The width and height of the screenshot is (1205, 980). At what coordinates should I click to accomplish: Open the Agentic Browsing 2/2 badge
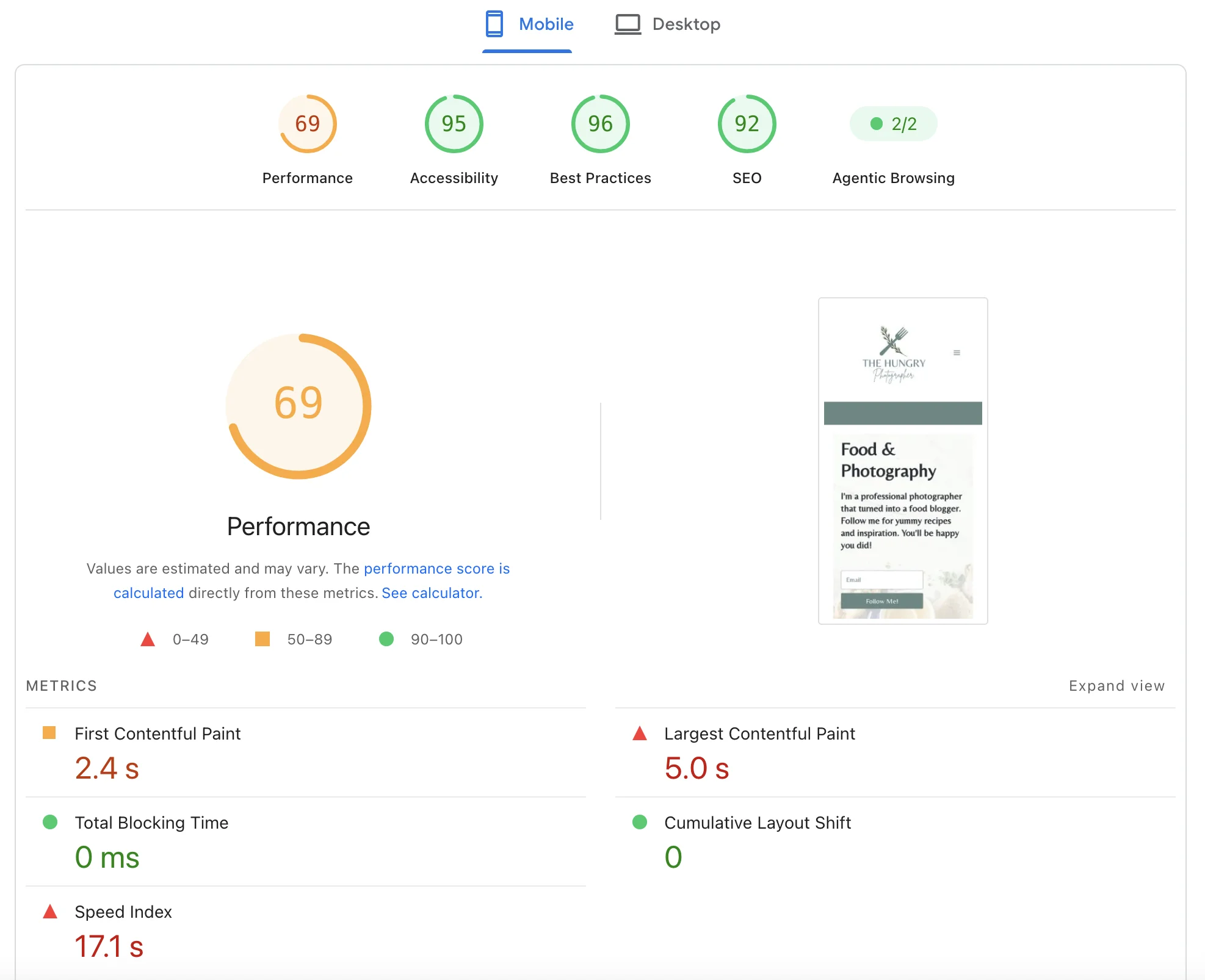(x=894, y=124)
